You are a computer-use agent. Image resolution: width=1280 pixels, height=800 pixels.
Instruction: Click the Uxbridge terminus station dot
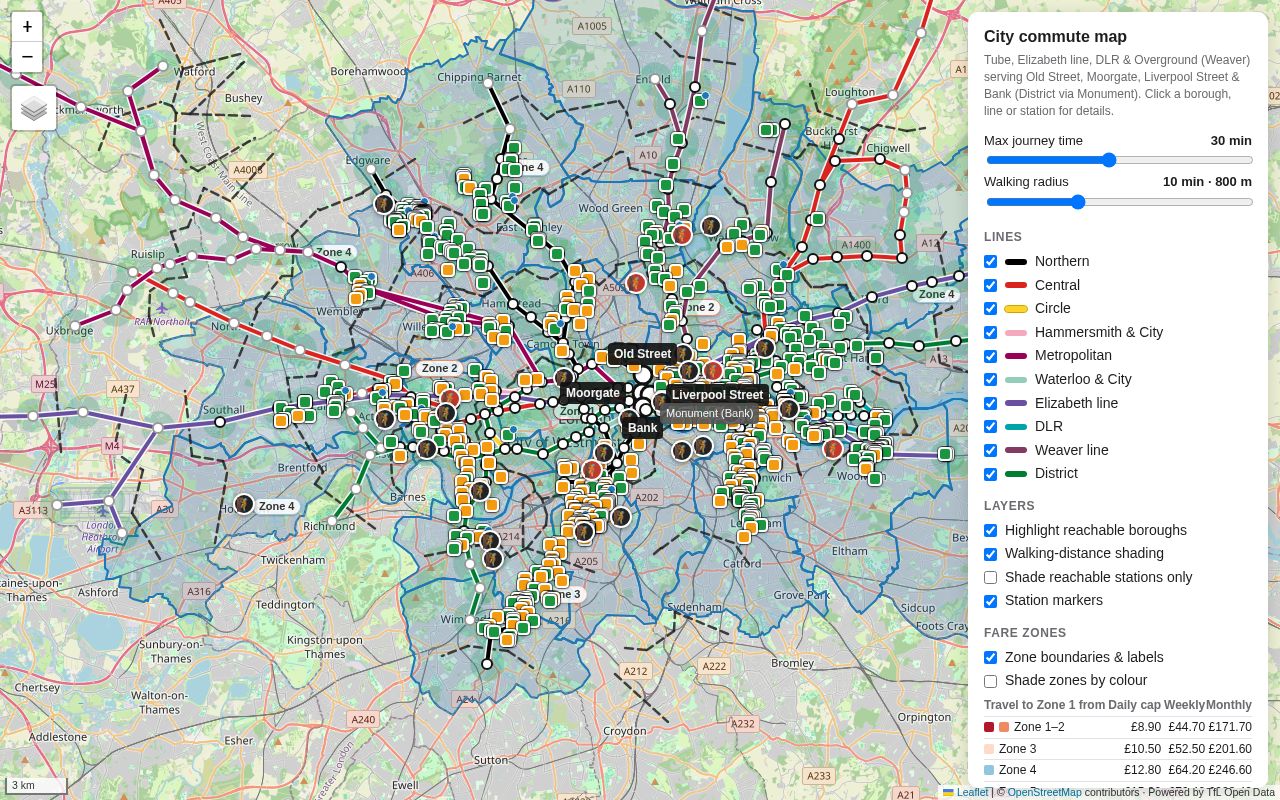[75, 327]
